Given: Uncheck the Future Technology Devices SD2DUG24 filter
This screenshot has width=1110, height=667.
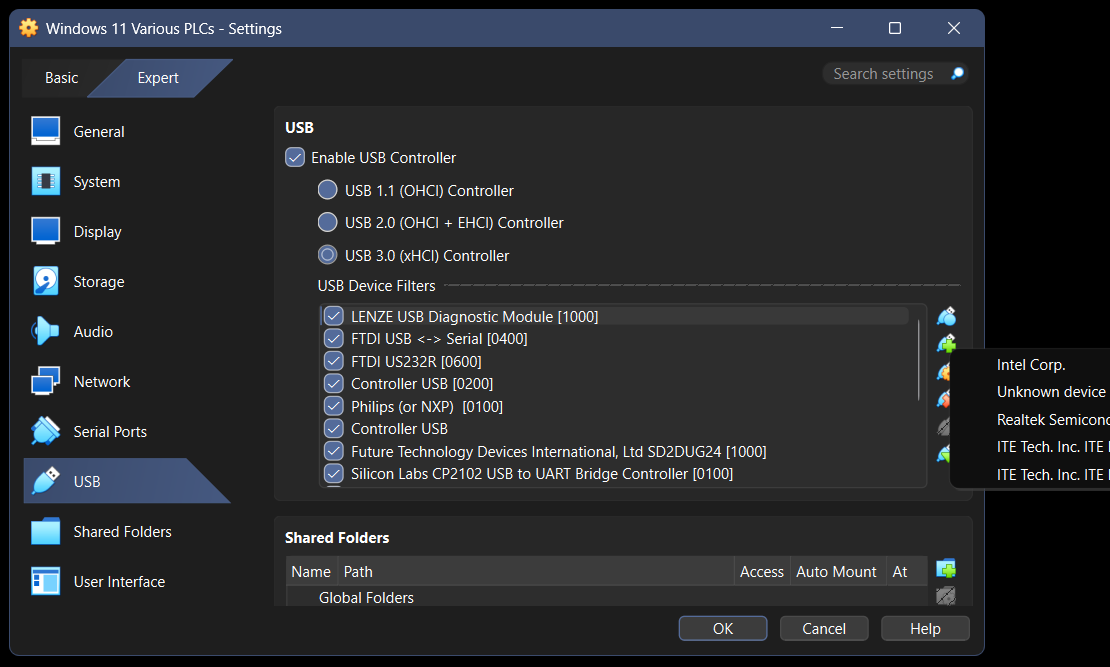Looking at the screenshot, I should point(333,451).
